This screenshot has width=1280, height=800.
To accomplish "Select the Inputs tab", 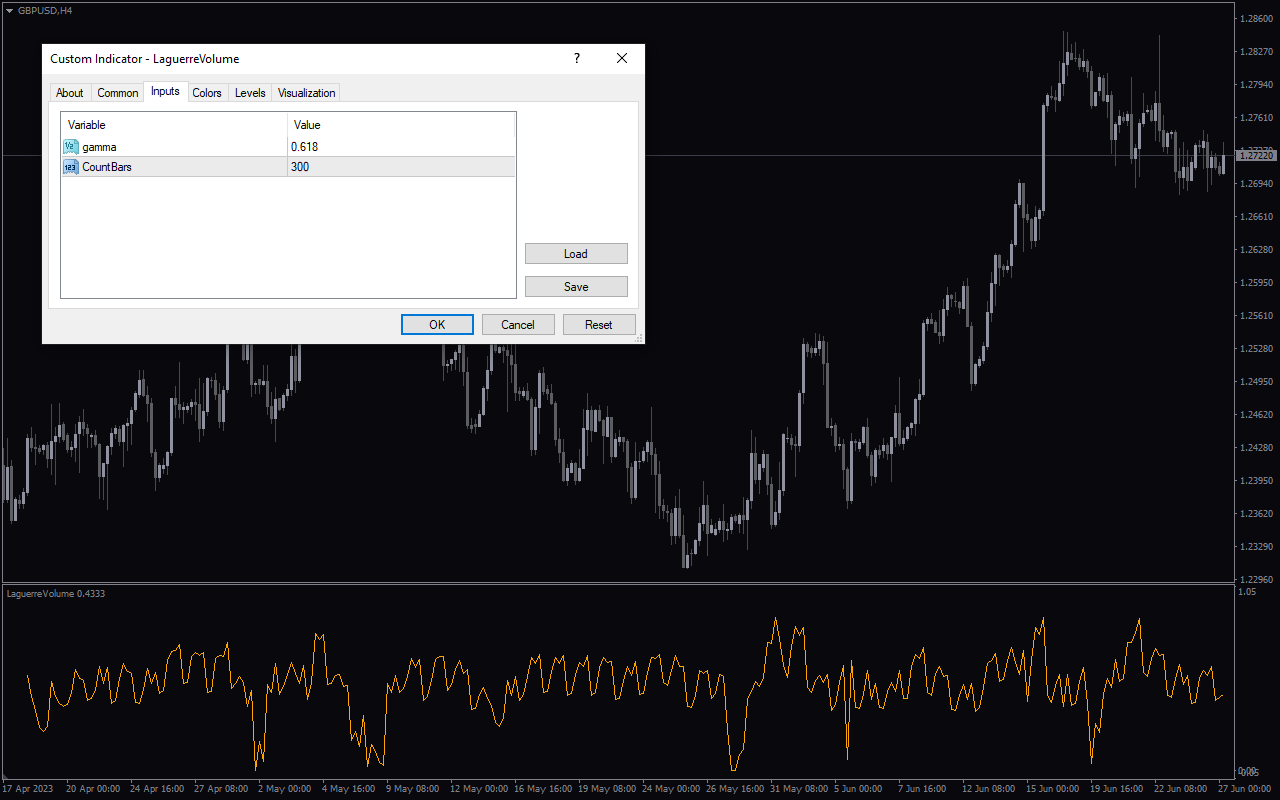I will 165,91.
